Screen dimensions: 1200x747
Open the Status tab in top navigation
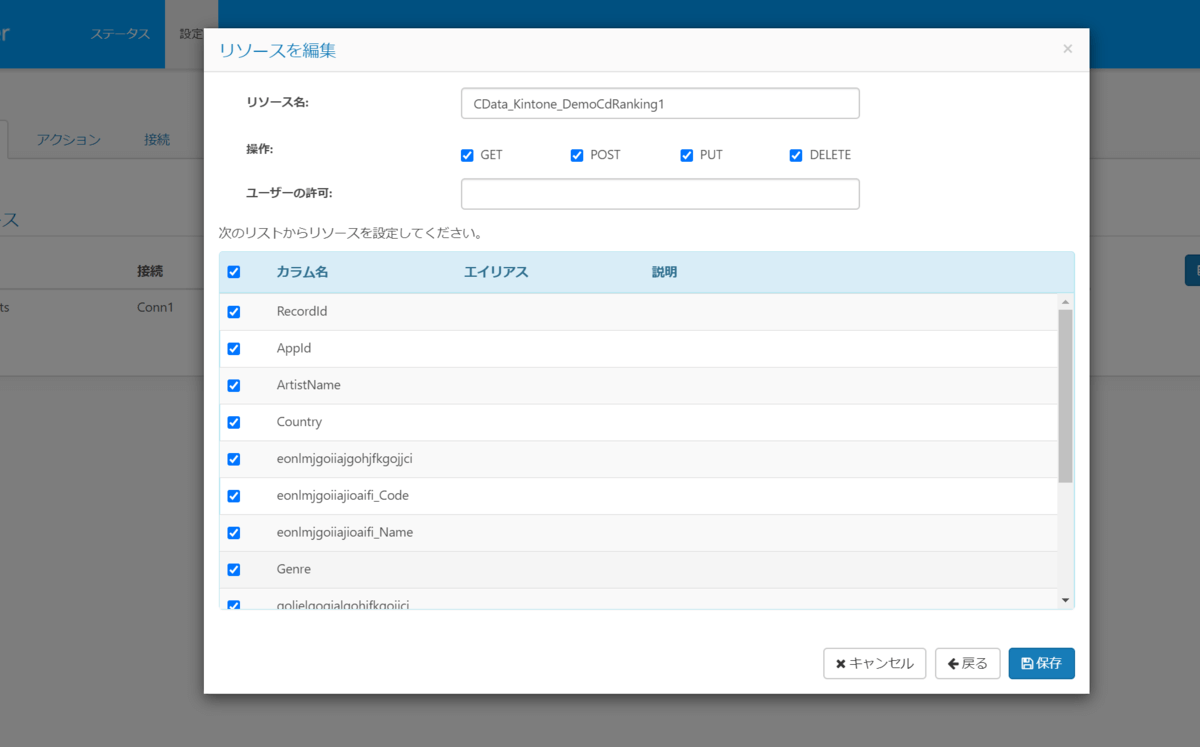pos(120,34)
